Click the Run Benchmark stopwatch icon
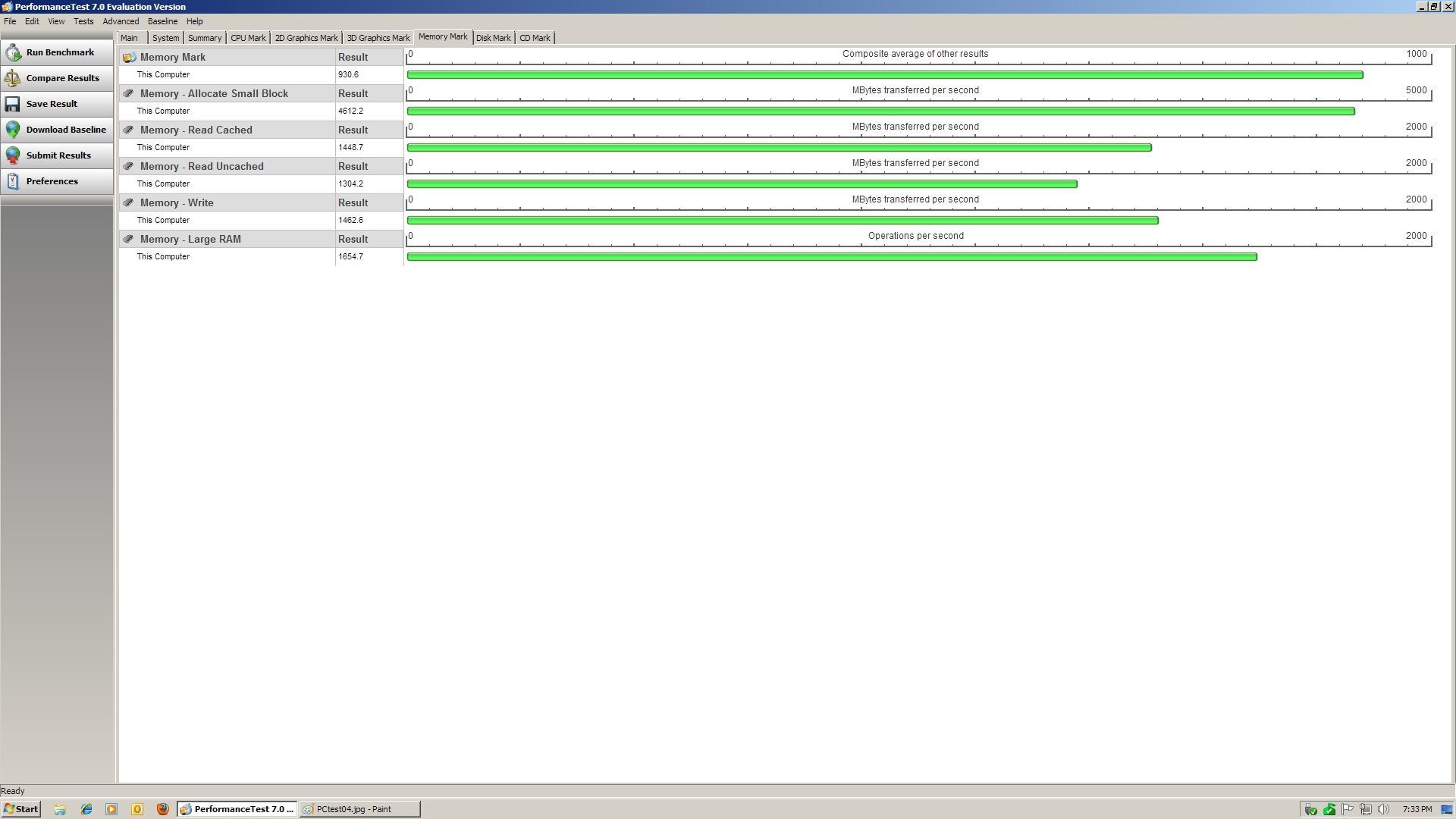 (x=13, y=52)
